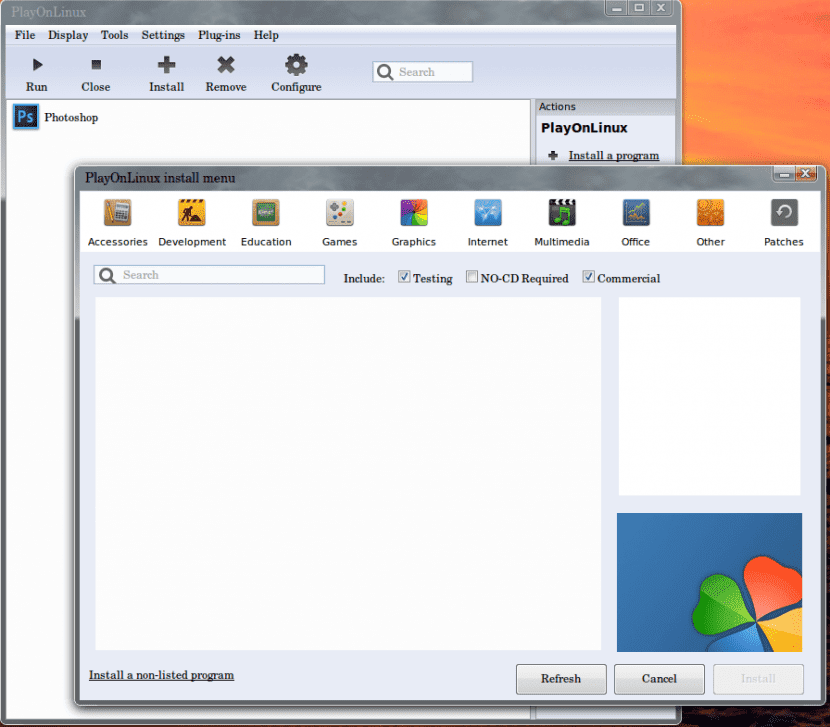This screenshot has height=727, width=830.
Task: Close the install menu dialog
Action: 806,174
